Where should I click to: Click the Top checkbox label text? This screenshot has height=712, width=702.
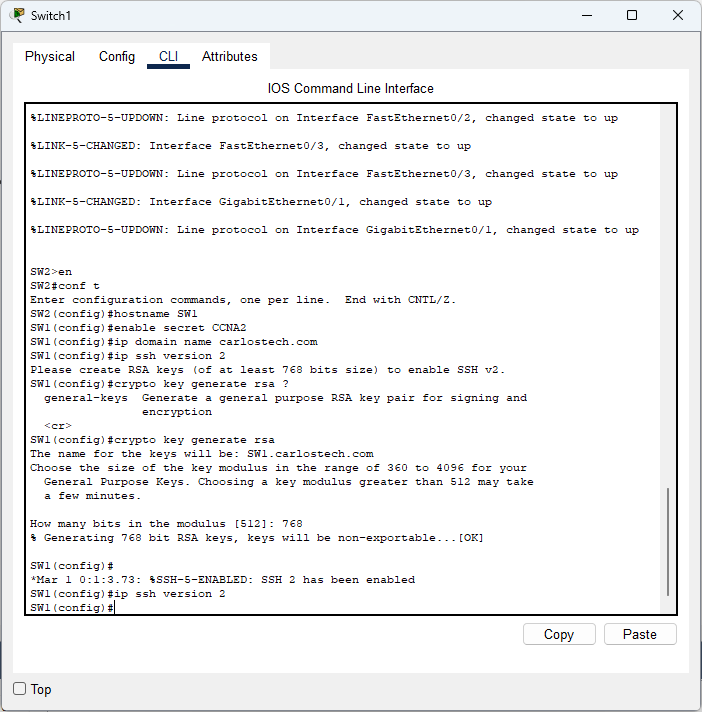(x=41, y=689)
